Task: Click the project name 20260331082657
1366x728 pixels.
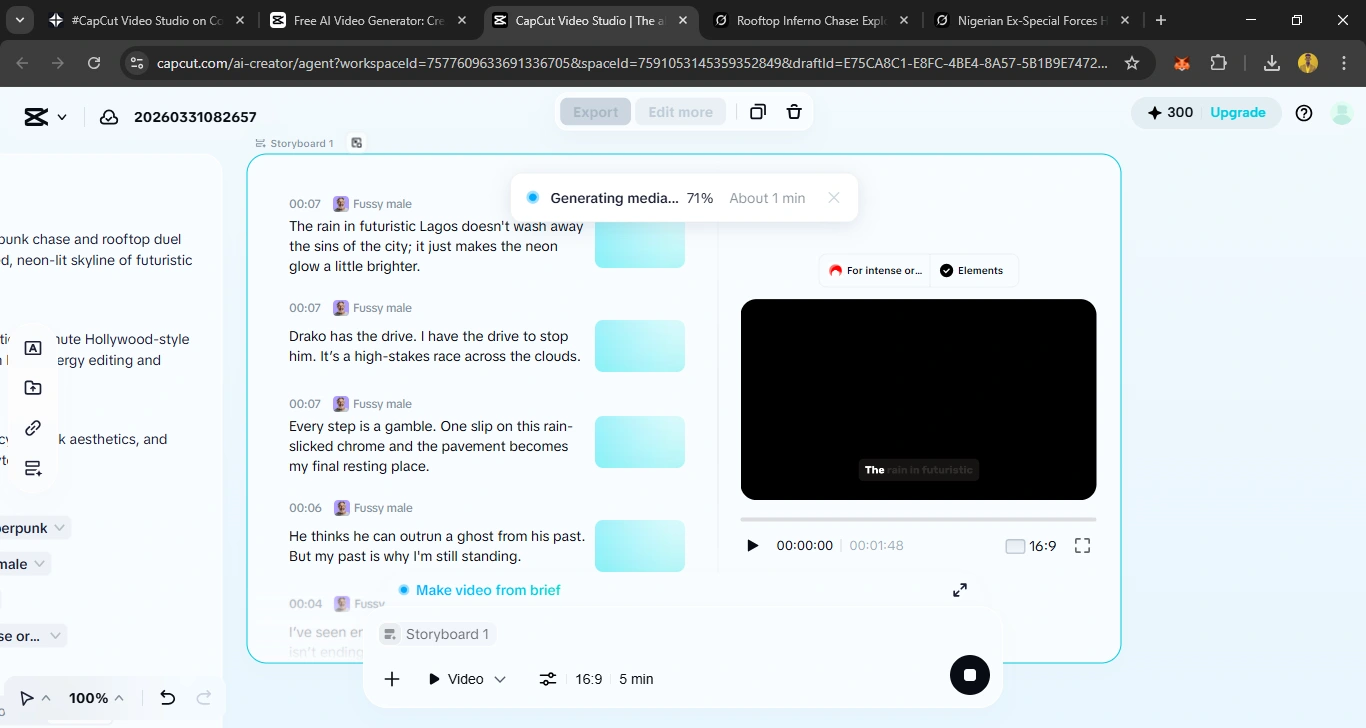Action: (x=195, y=117)
